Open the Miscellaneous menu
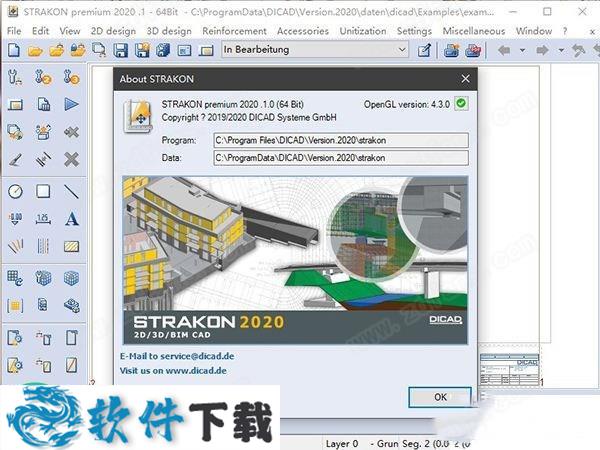 coord(474,31)
